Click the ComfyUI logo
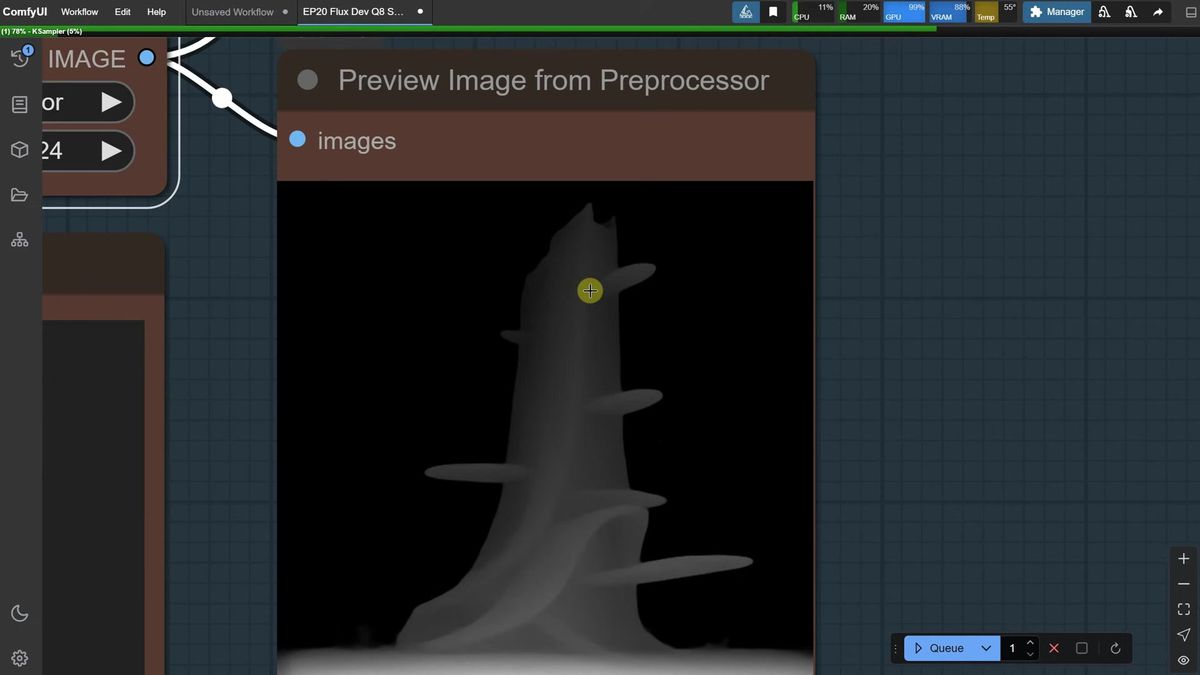 pyautogui.click(x=25, y=12)
